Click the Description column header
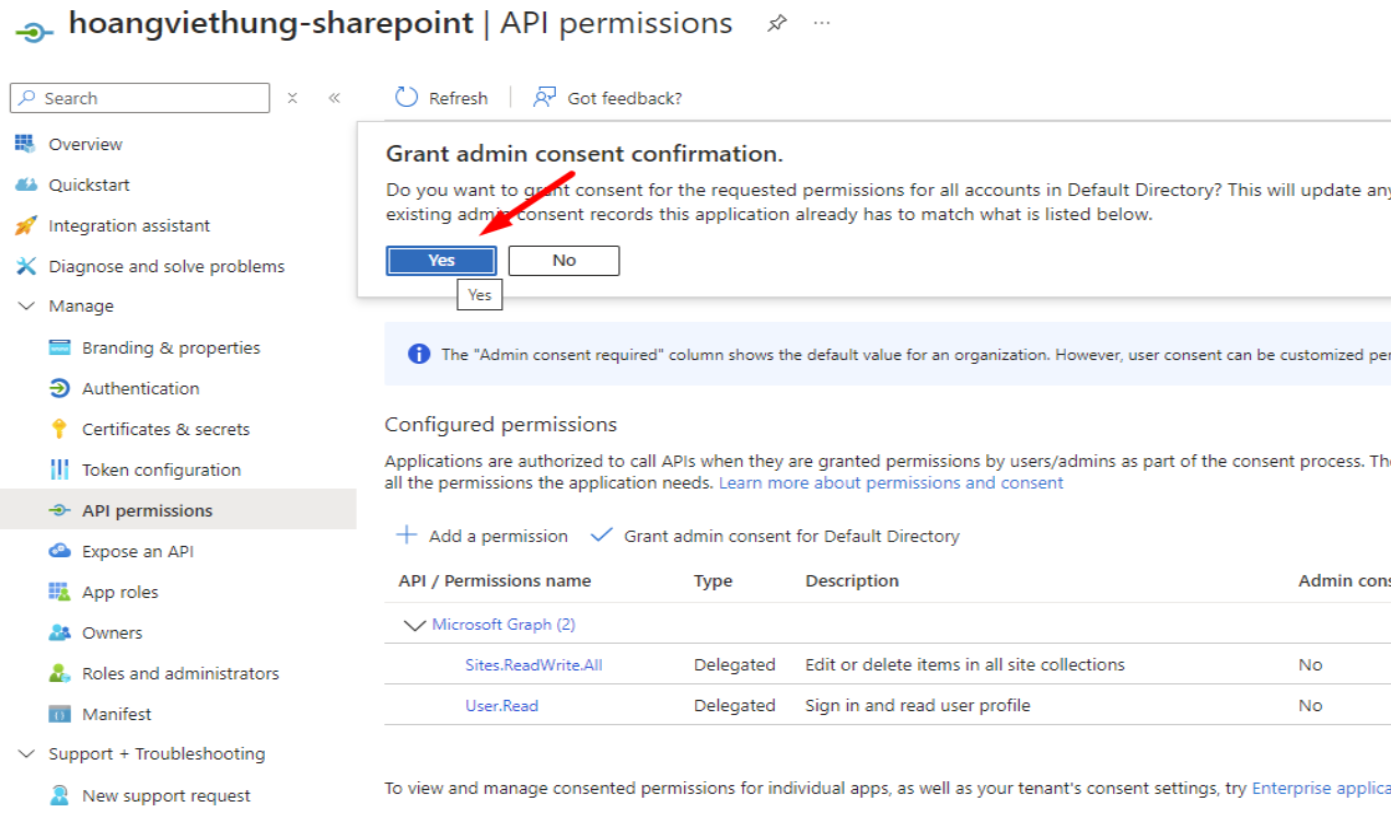Image resolution: width=1391 pixels, height=821 pixels. tap(852, 581)
